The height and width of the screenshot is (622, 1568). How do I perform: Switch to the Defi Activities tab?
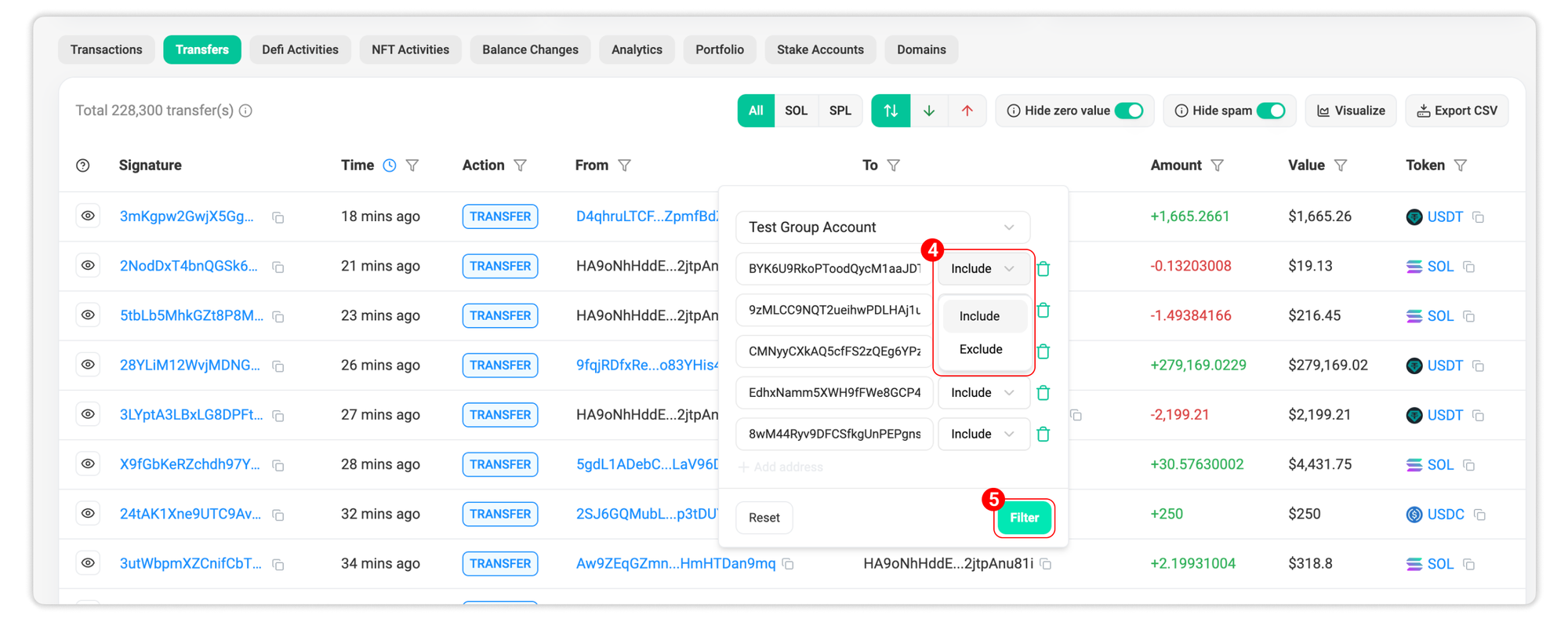pos(300,49)
